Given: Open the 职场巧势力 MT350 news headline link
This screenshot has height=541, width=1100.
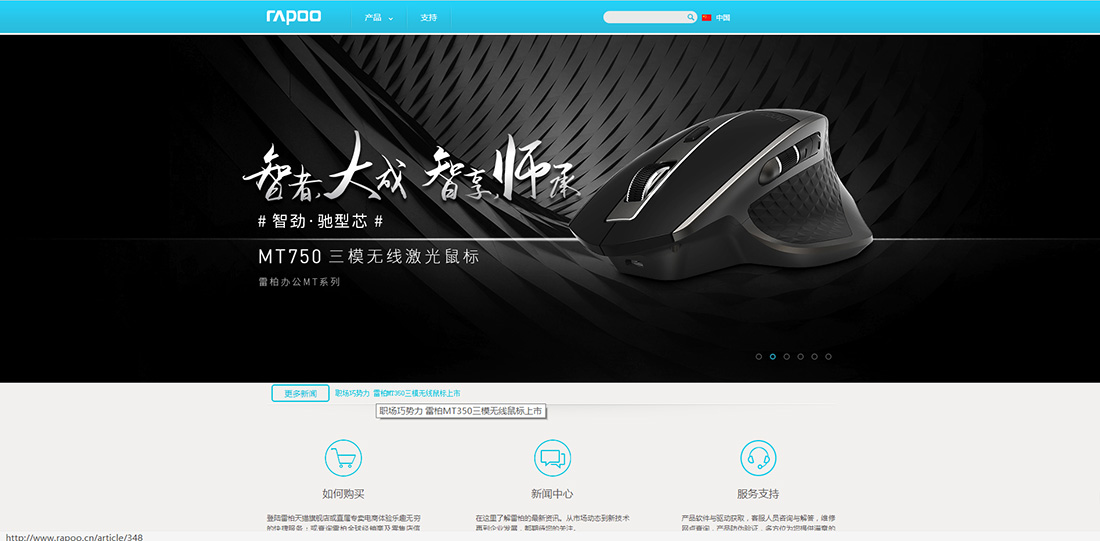Looking at the screenshot, I should (x=398, y=394).
